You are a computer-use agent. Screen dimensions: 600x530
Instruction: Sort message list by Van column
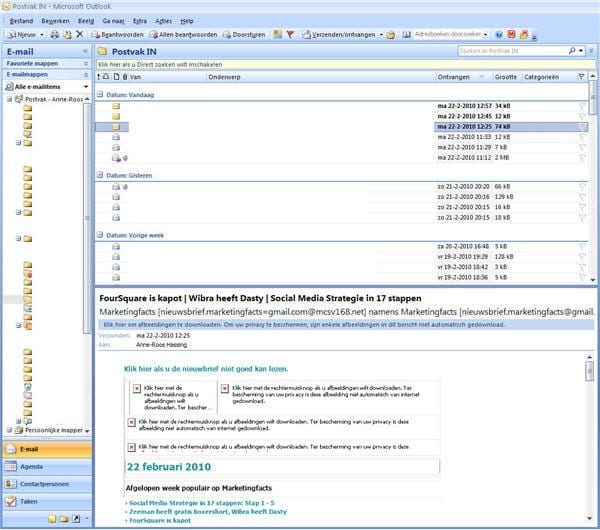pos(168,77)
